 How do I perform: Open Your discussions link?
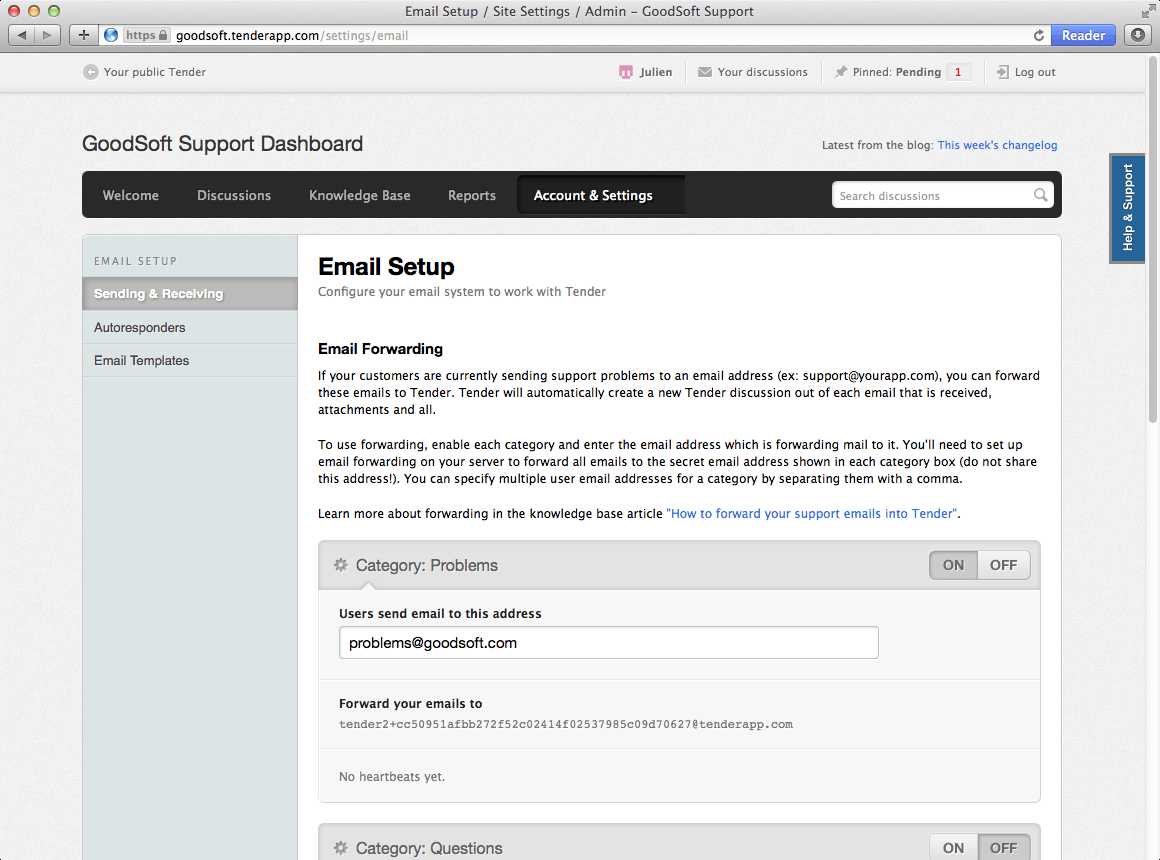coord(762,72)
